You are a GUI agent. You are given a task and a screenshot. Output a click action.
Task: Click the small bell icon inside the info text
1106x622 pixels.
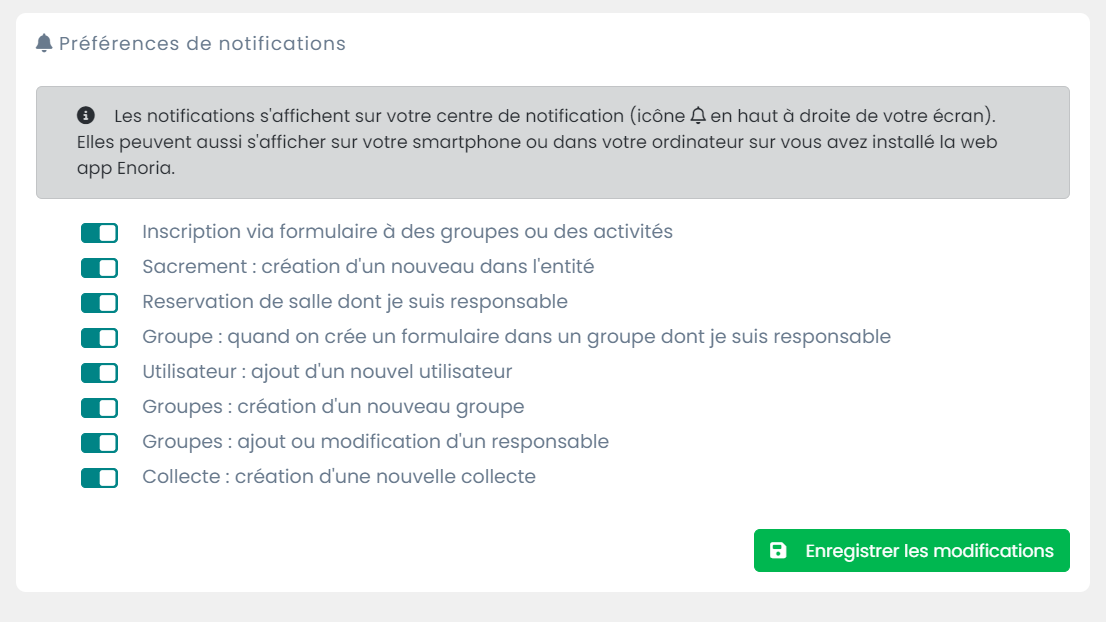(698, 115)
